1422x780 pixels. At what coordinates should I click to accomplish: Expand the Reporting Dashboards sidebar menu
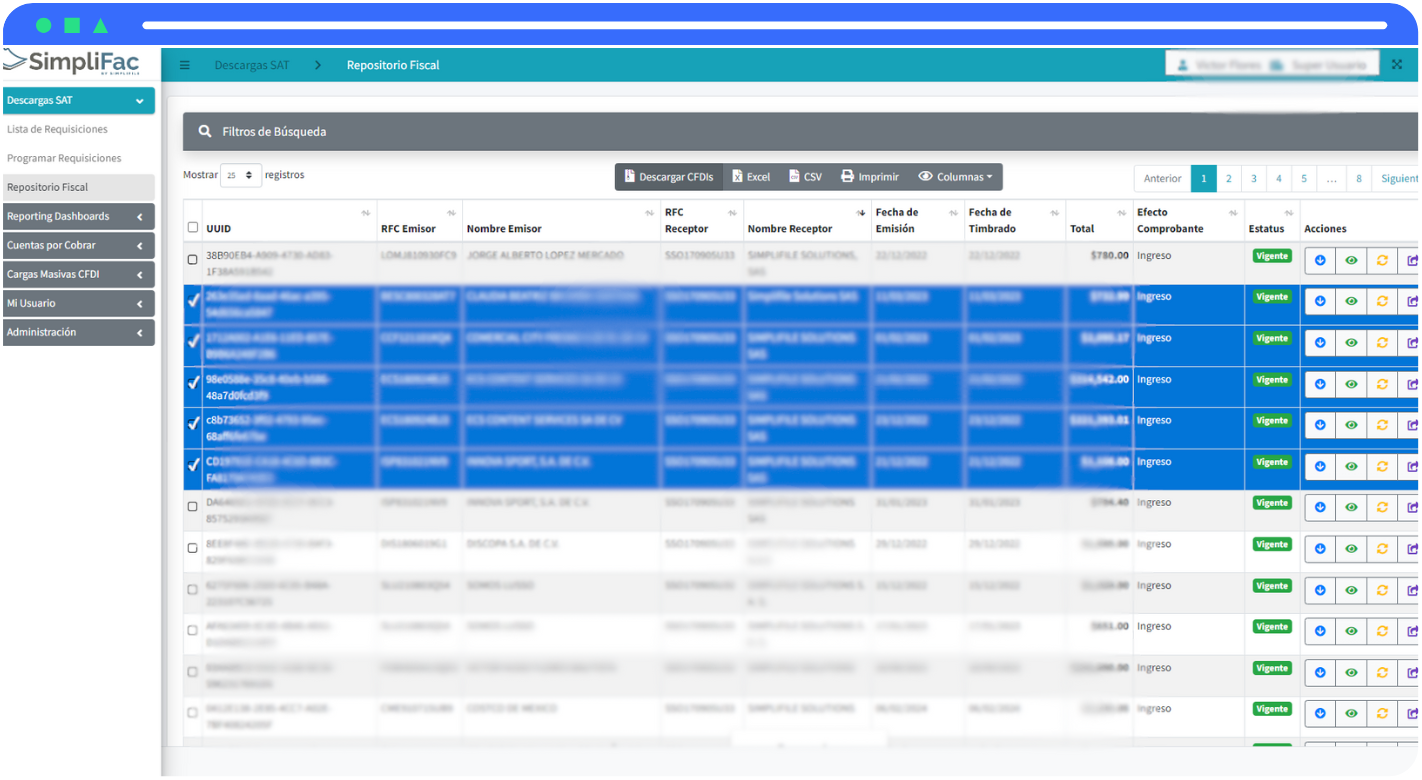[78, 217]
